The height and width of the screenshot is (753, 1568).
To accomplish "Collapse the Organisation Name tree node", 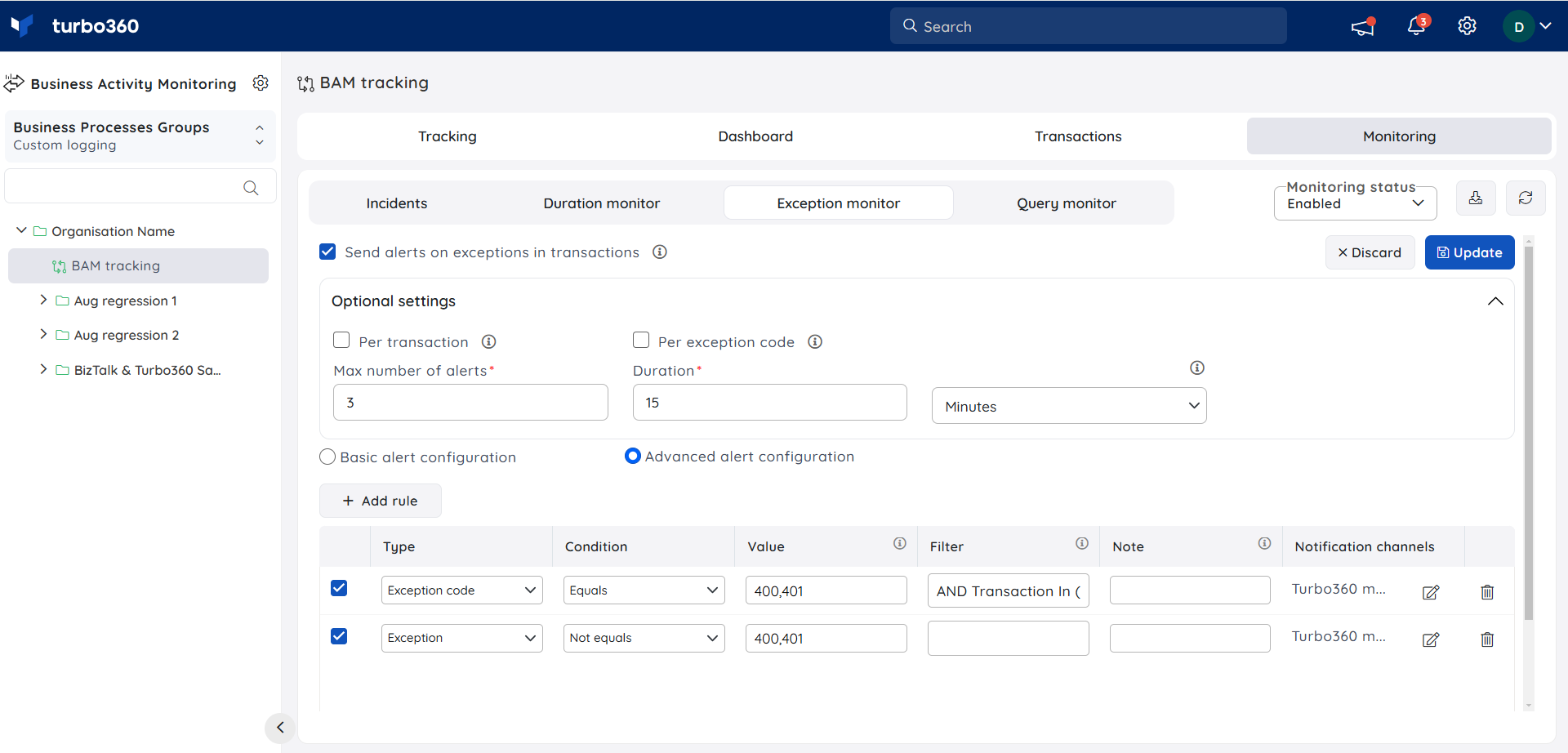I will tap(21, 231).
